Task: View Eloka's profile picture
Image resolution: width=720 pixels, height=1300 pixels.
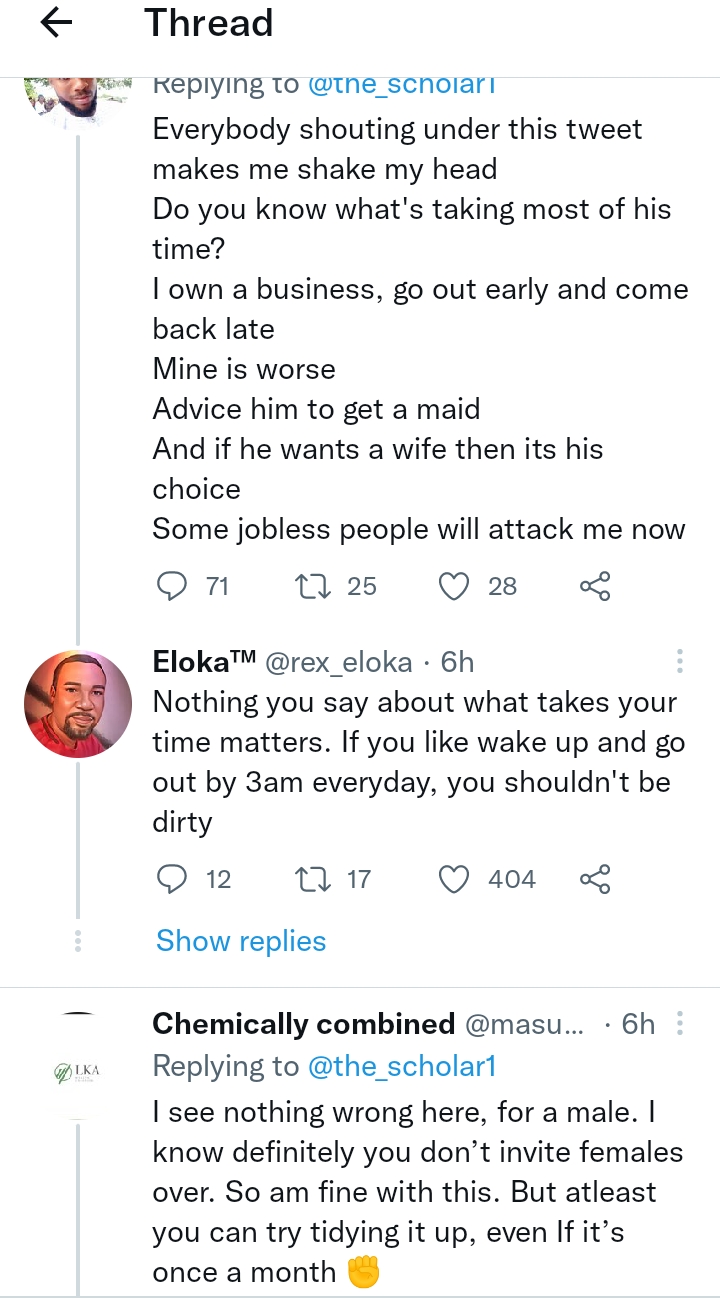Action: point(78,704)
